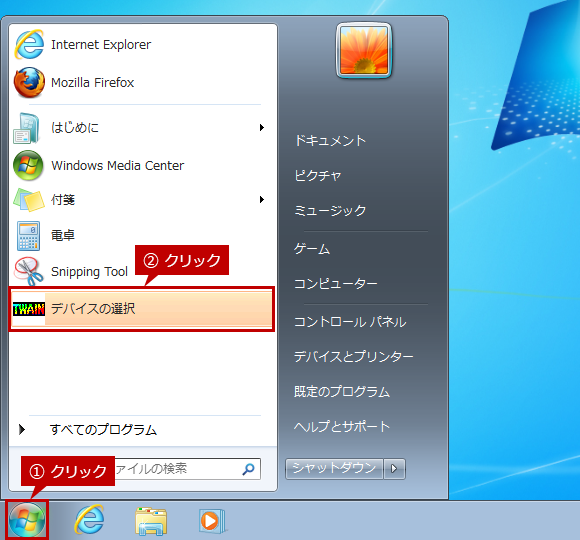Select the デバイスの選択 menu entry
Screen dimensions: 580x540
142,309
